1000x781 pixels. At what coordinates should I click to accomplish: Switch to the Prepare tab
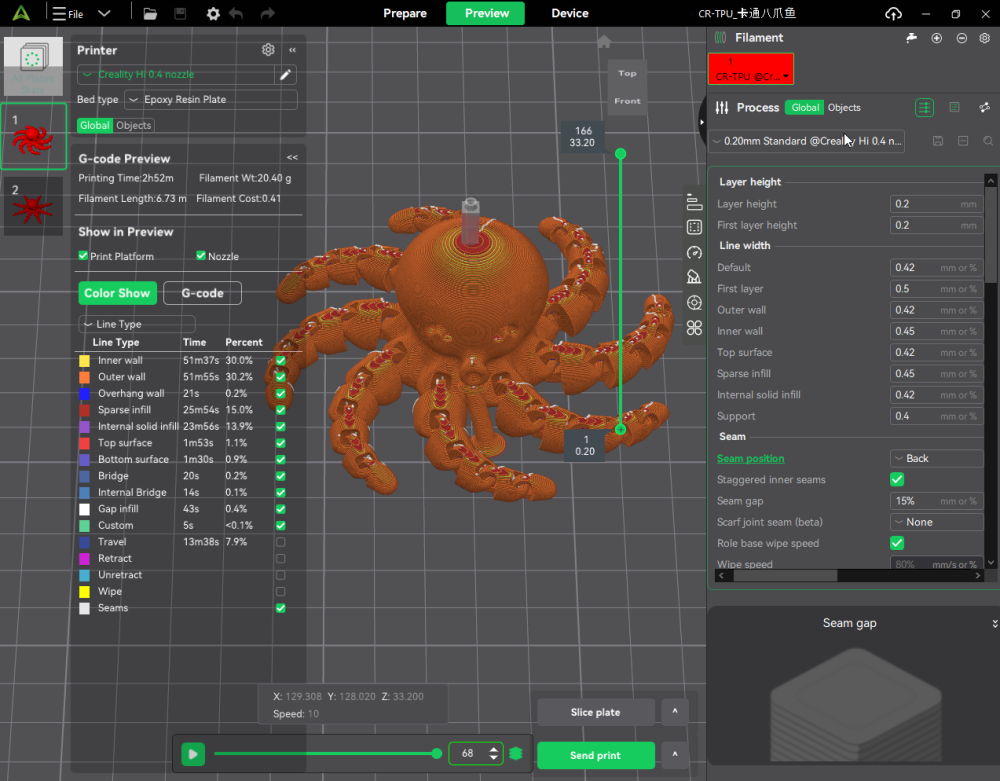(x=405, y=14)
